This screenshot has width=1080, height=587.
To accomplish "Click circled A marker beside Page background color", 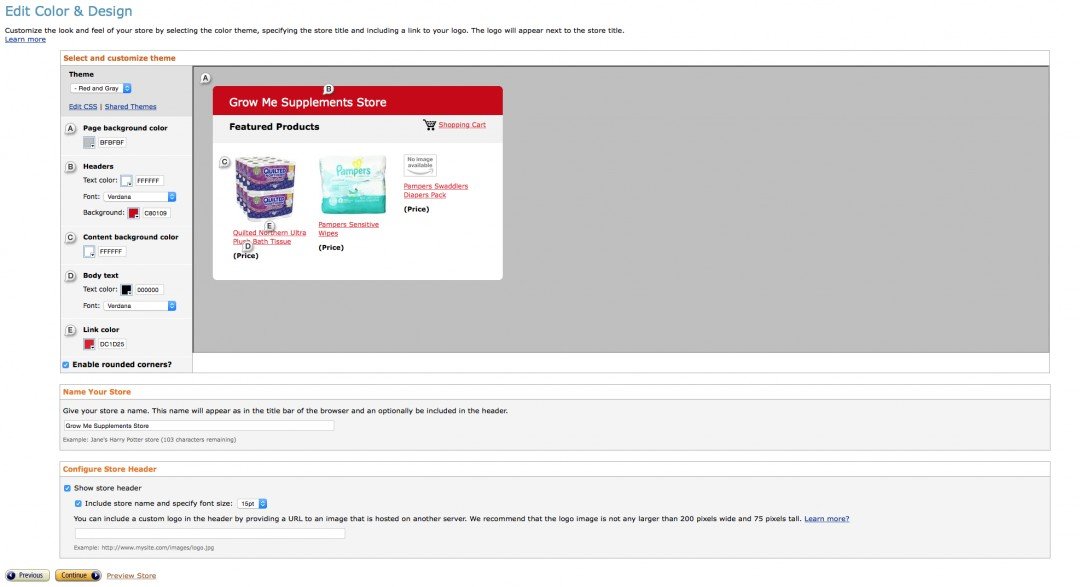I will (70, 128).
